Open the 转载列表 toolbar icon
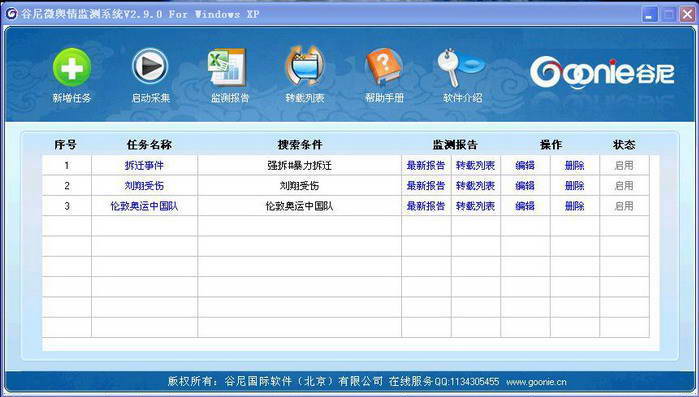699x397 pixels. [305, 67]
